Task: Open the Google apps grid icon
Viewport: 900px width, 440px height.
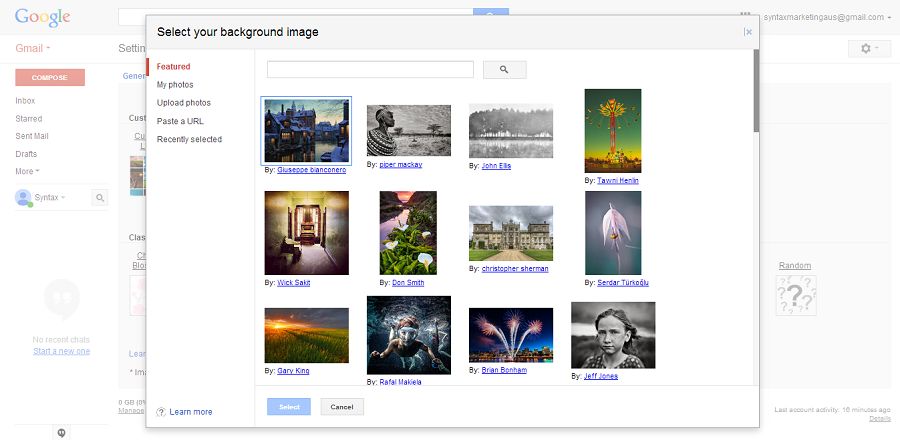Action: pyautogui.click(x=746, y=17)
